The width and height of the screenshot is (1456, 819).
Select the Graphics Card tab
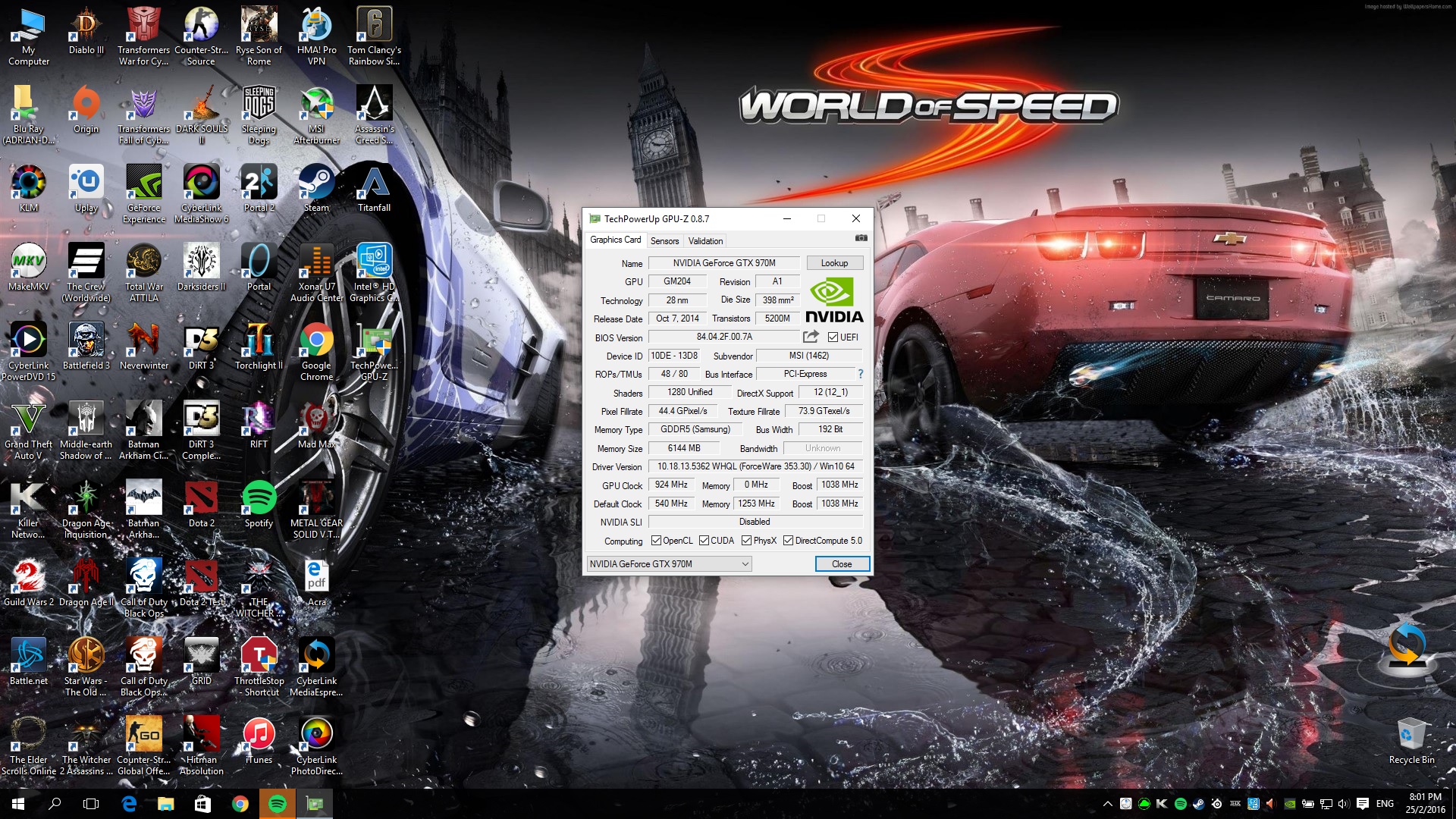(x=616, y=240)
